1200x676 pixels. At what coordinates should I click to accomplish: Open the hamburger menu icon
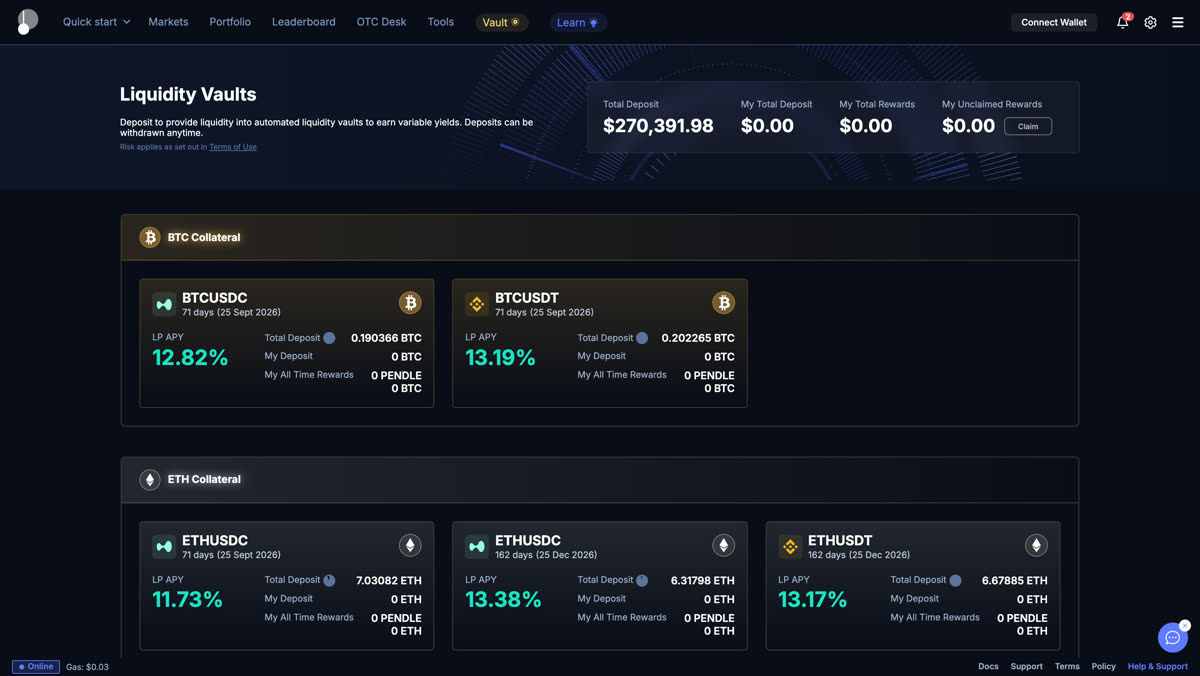tap(1178, 22)
